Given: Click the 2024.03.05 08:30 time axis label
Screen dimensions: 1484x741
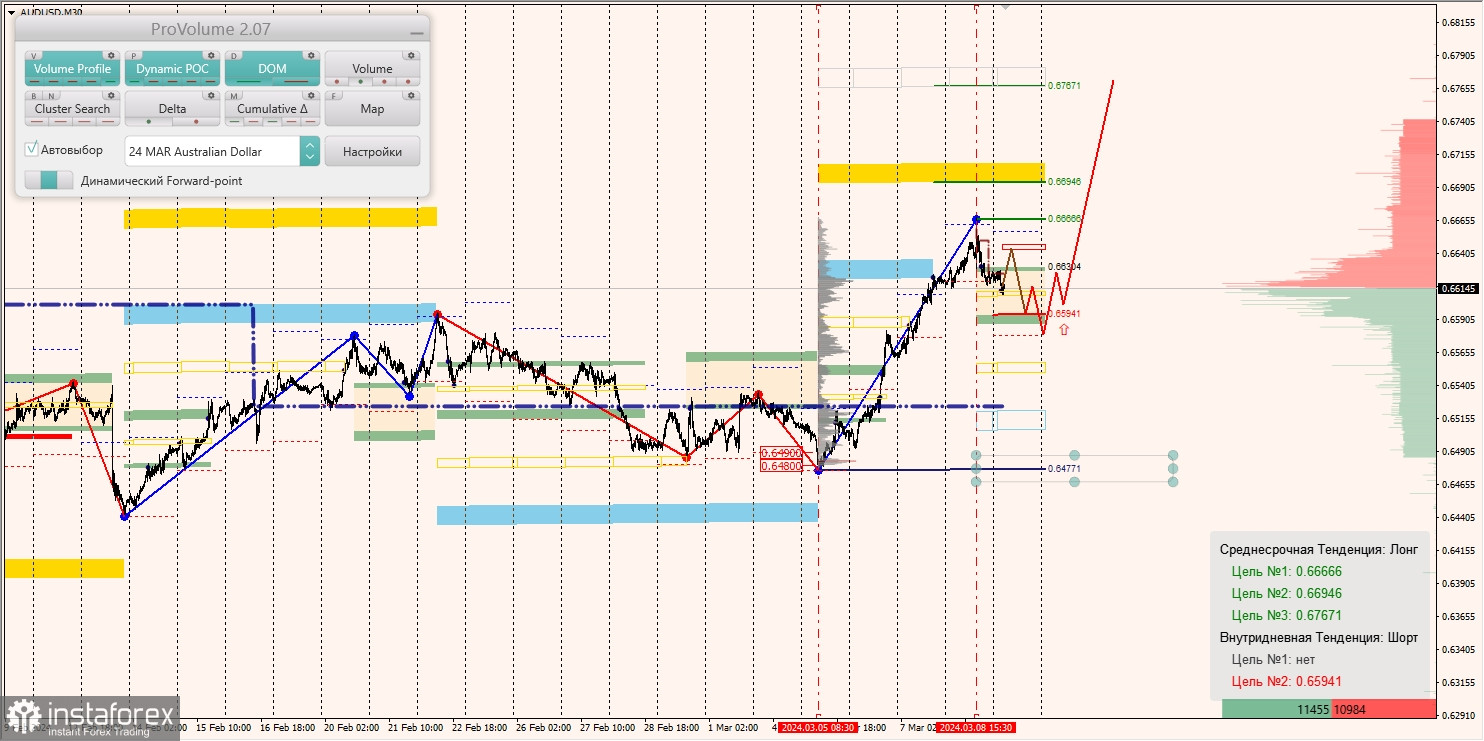Looking at the screenshot, I should [x=817, y=728].
